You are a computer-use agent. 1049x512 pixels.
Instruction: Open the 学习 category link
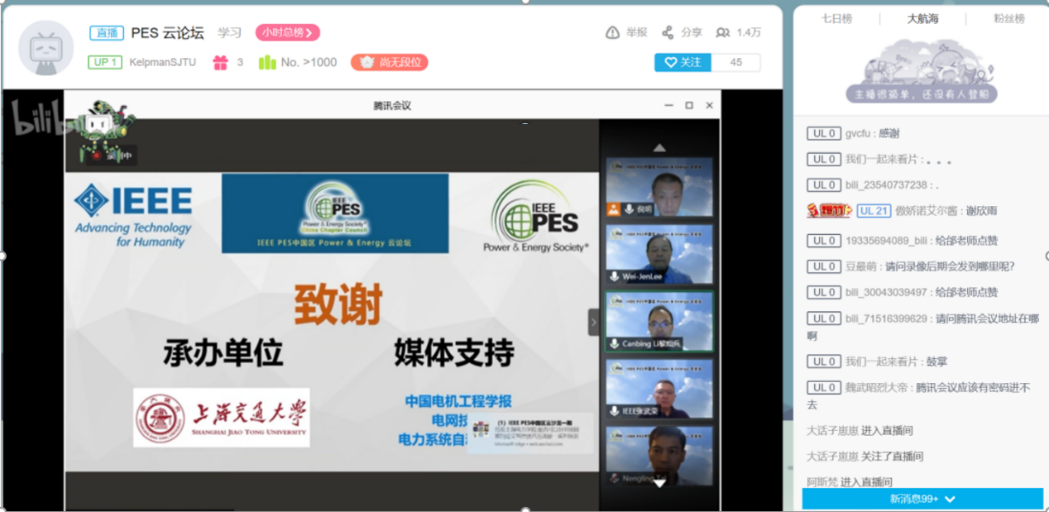[x=229, y=33]
